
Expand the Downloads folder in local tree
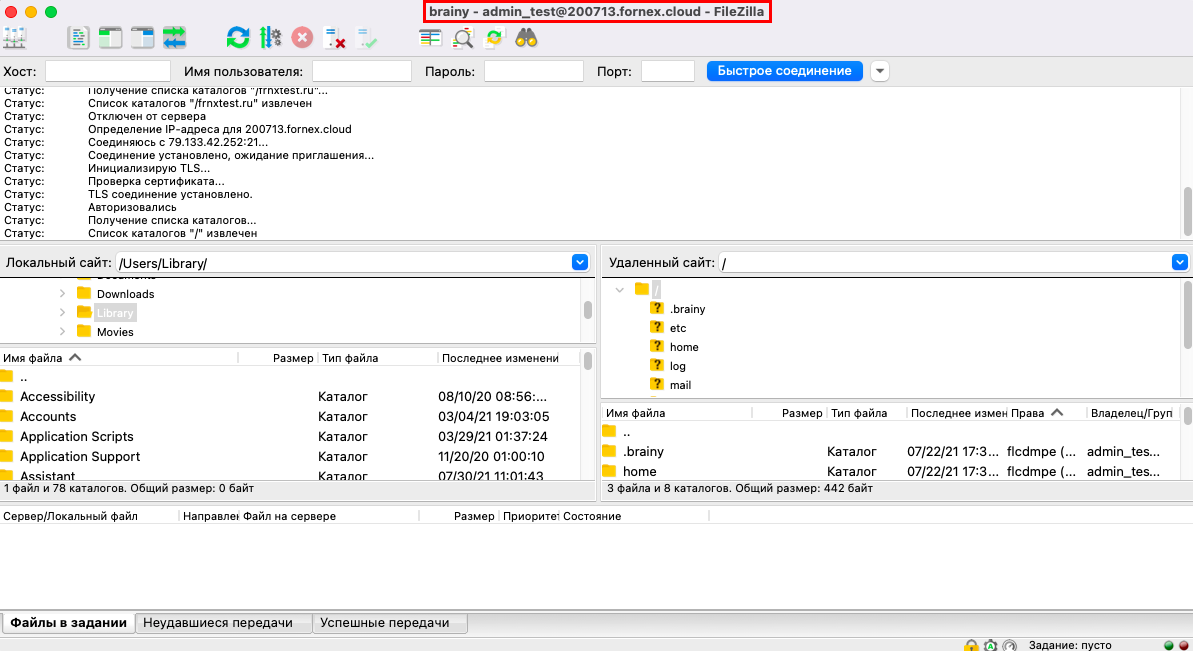click(62, 294)
